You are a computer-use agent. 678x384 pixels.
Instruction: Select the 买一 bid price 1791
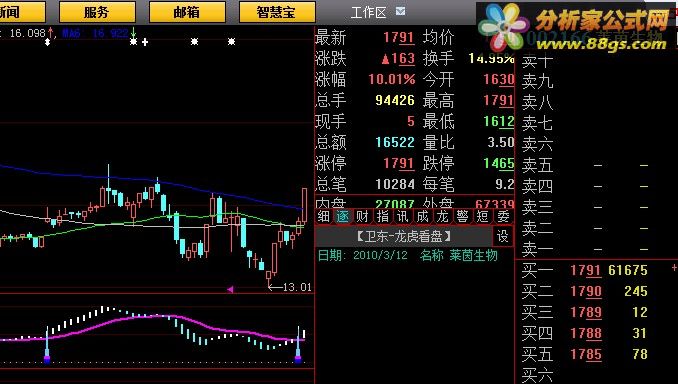click(586, 270)
